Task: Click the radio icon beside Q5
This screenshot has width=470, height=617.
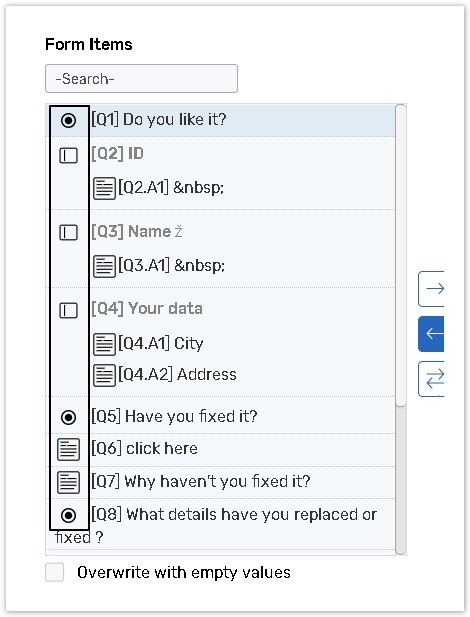Action: pos(68,417)
